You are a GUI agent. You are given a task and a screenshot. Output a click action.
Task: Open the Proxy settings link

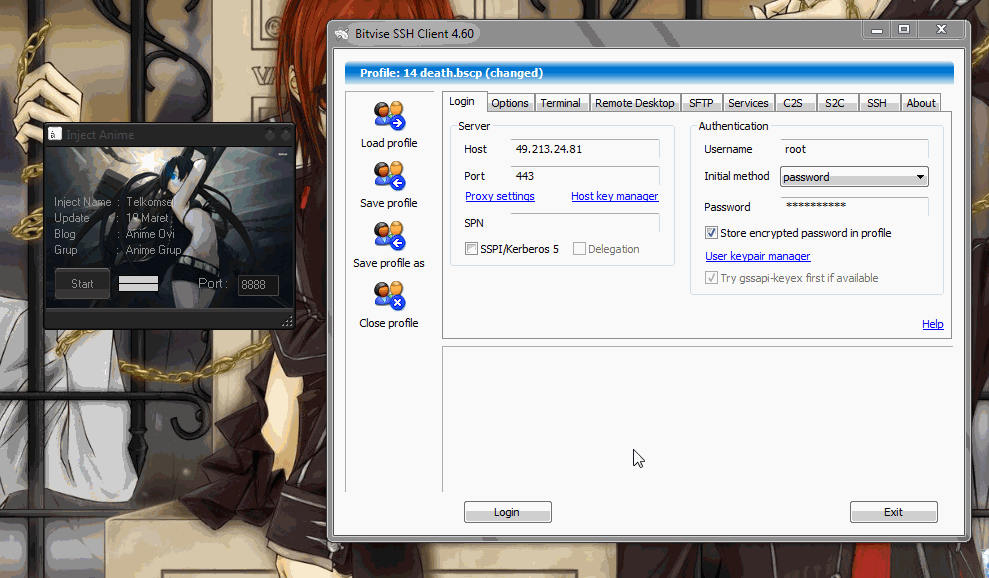click(500, 196)
